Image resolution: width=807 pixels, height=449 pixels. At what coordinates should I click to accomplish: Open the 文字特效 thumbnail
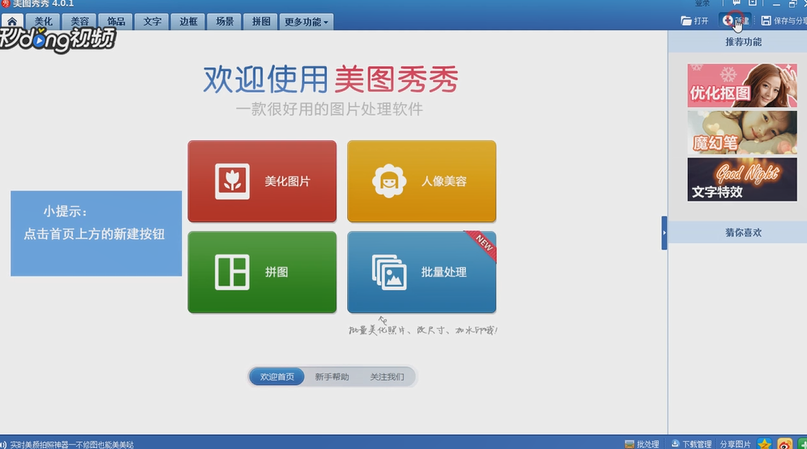point(742,179)
